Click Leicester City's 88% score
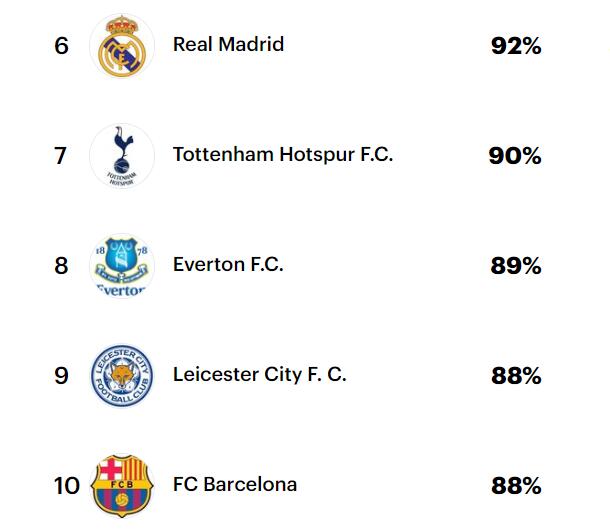This screenshot has width=610, height=532. click(516, 376)
